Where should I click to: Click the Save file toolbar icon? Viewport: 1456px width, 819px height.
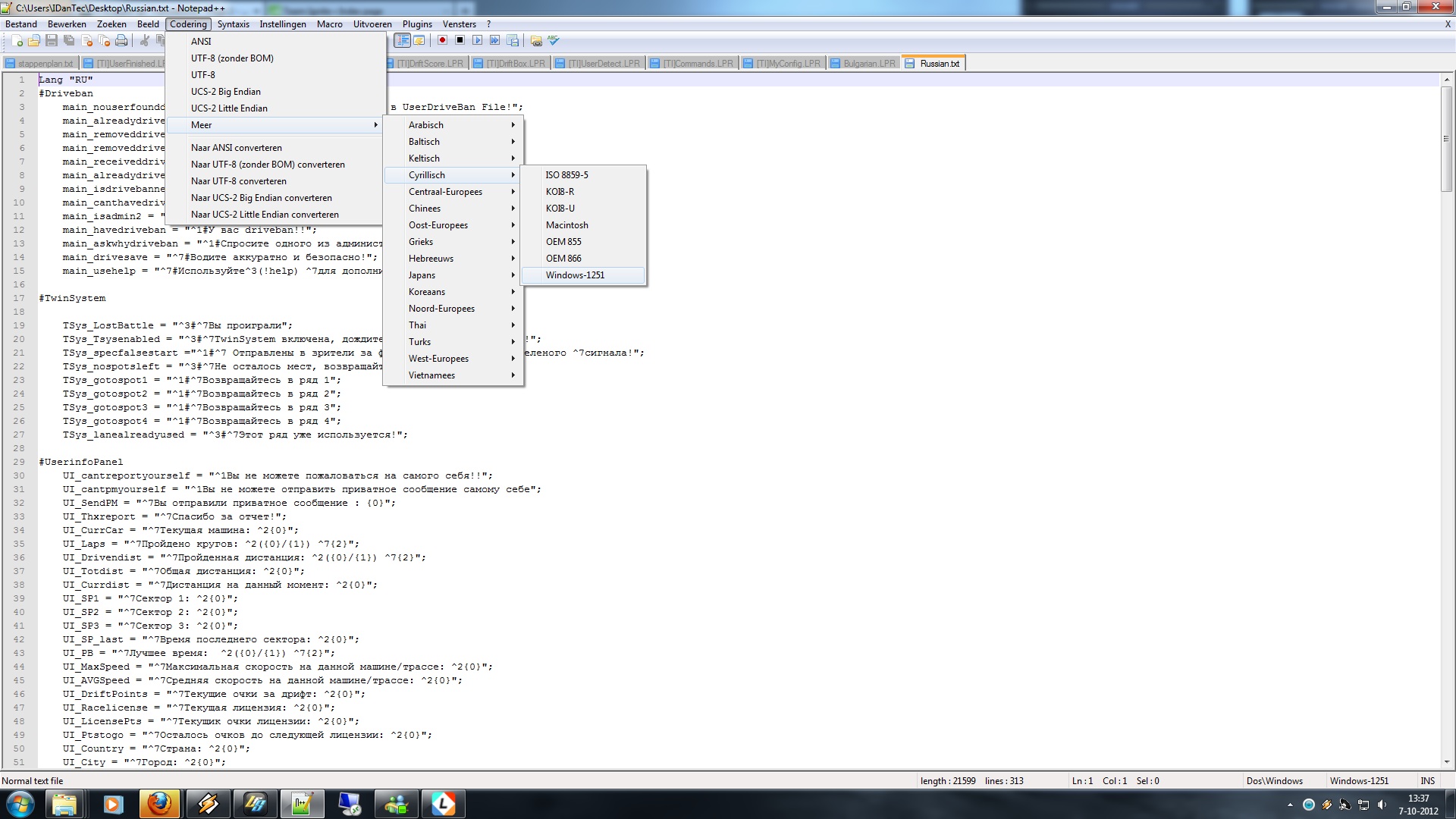(52, 41)
